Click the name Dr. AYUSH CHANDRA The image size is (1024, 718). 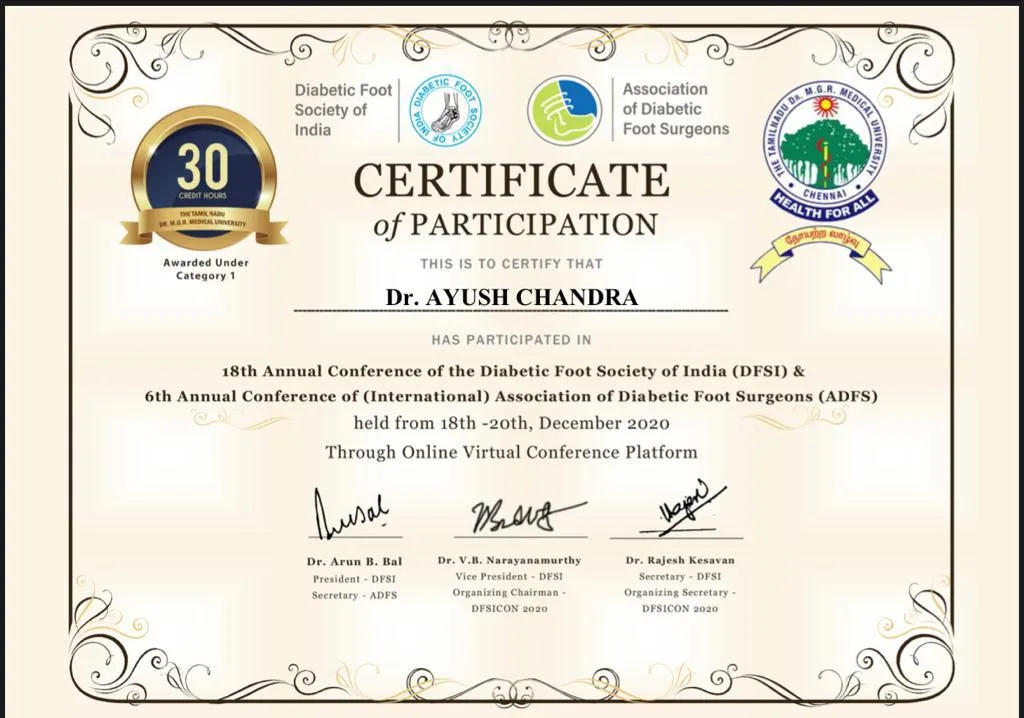click(x=511, y=297)
